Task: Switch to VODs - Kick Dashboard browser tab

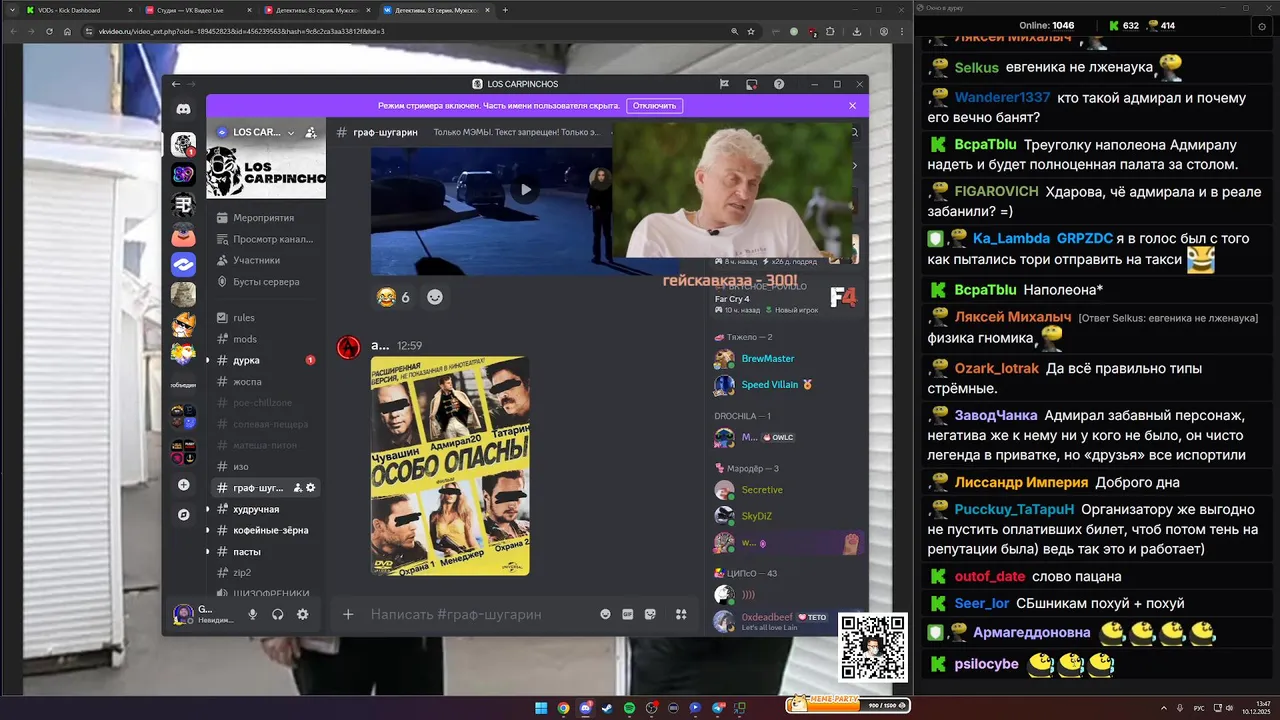Action: [x=78, y=10]
